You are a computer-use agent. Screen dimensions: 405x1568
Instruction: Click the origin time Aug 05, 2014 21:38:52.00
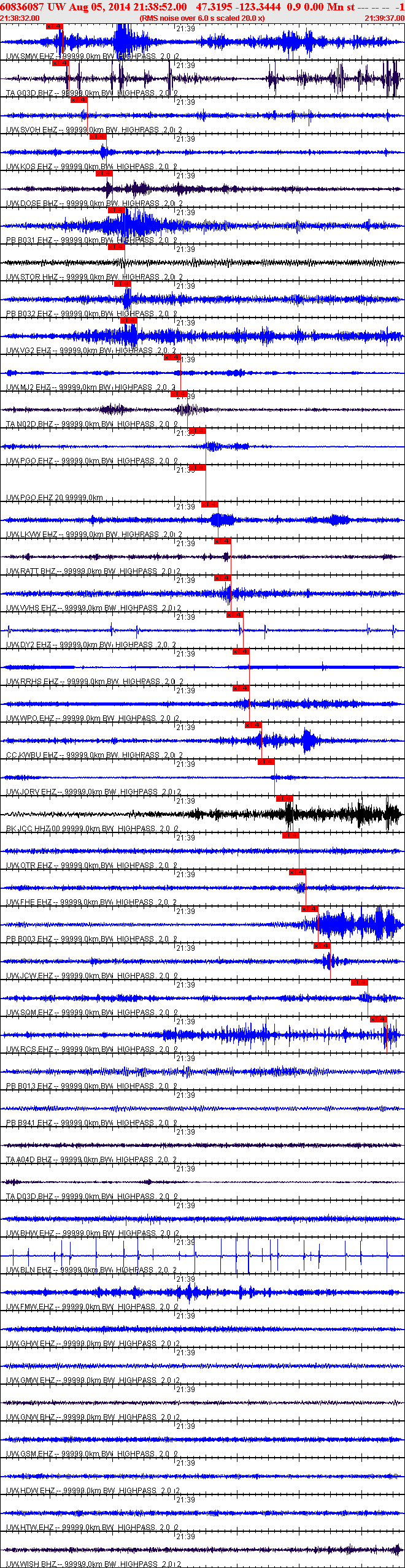128,7
